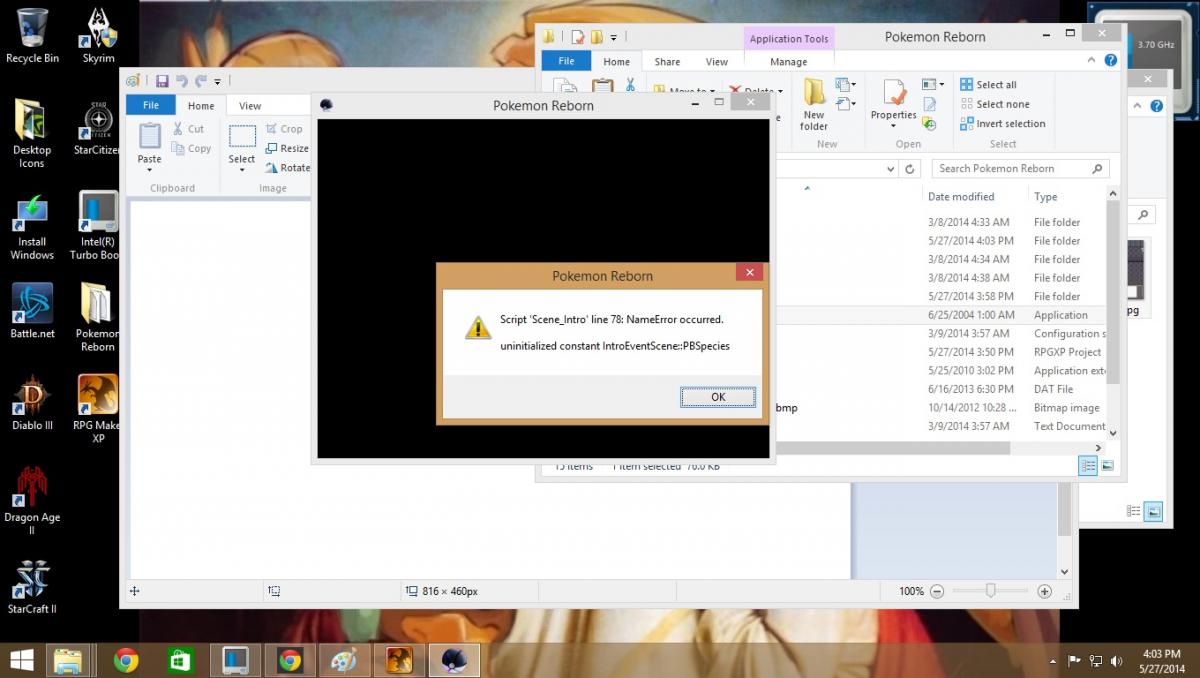Click OK in the Pokemon Reborn error dialog
Image resolution: width=1200 pixels, height=678 pixels.
pyautogui.click(x=718, y=397)
